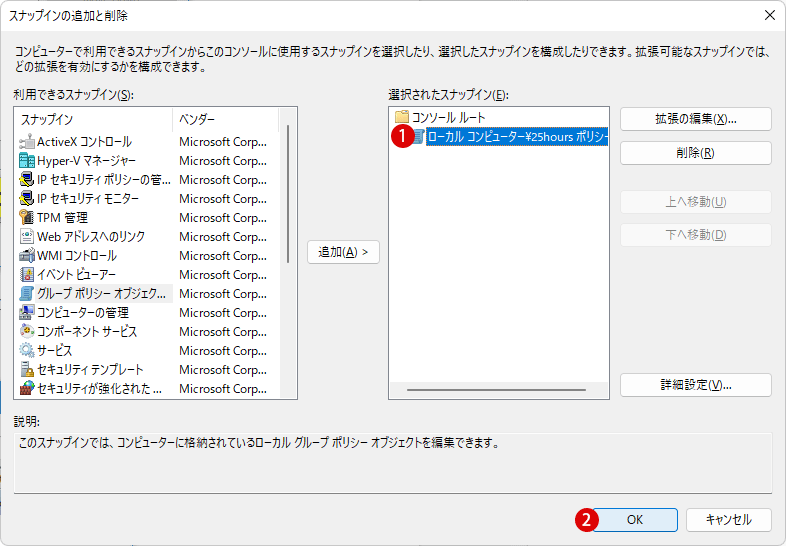Select the セキュリティ テンプレート icon
This screenshot has height=546, width=786.
27,370
